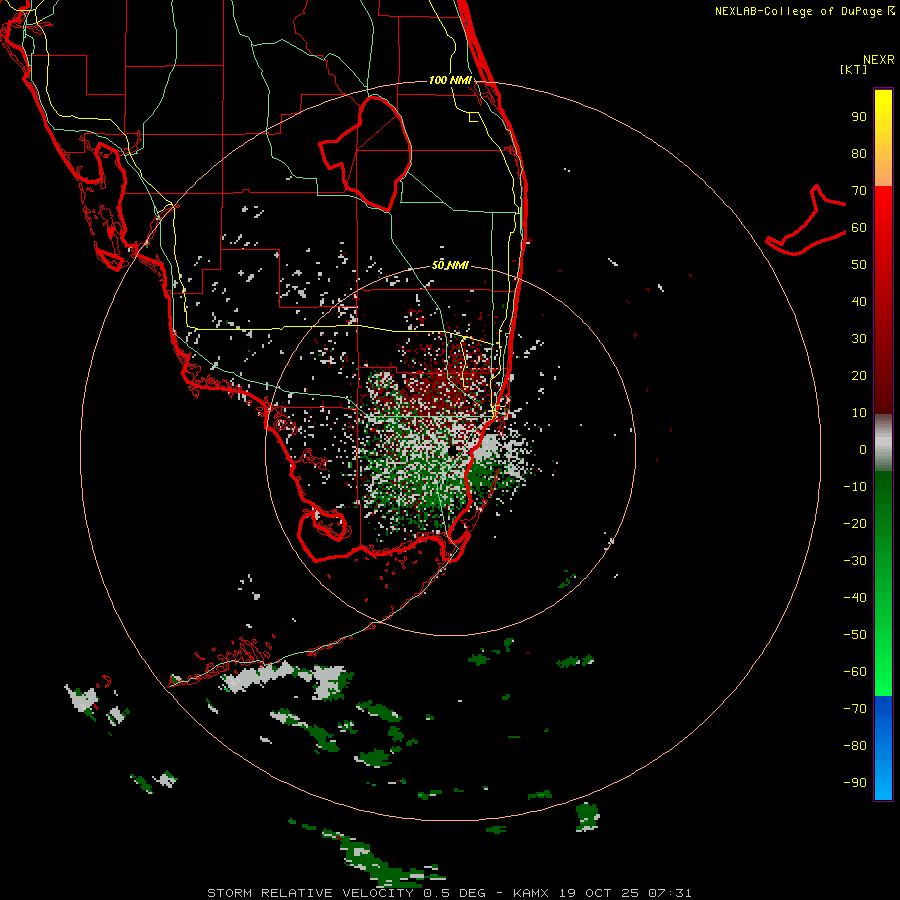This screenshot has height=900, width=900.
Task: Select the positive 50 scale value
Action: point(859,265)
